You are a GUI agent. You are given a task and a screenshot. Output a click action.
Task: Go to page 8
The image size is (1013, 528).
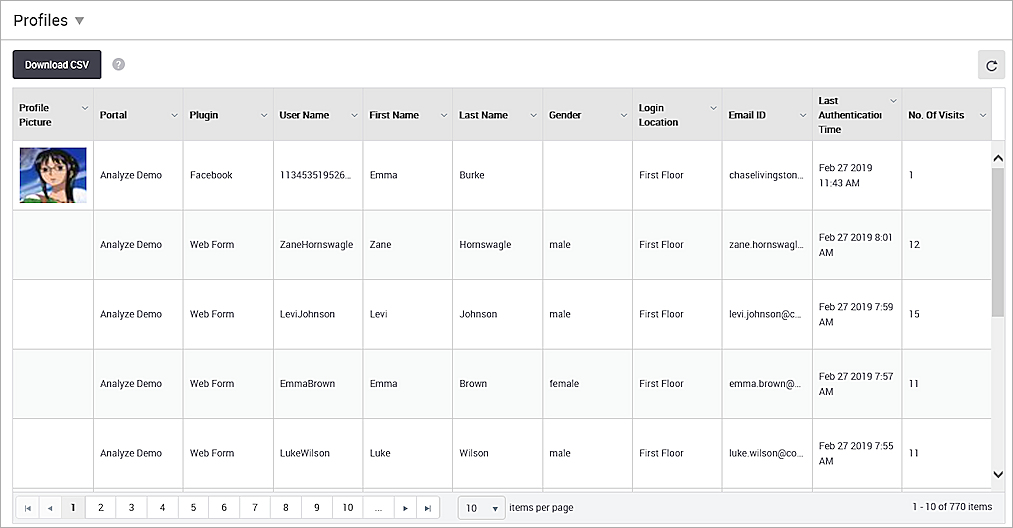pos(286,508)
